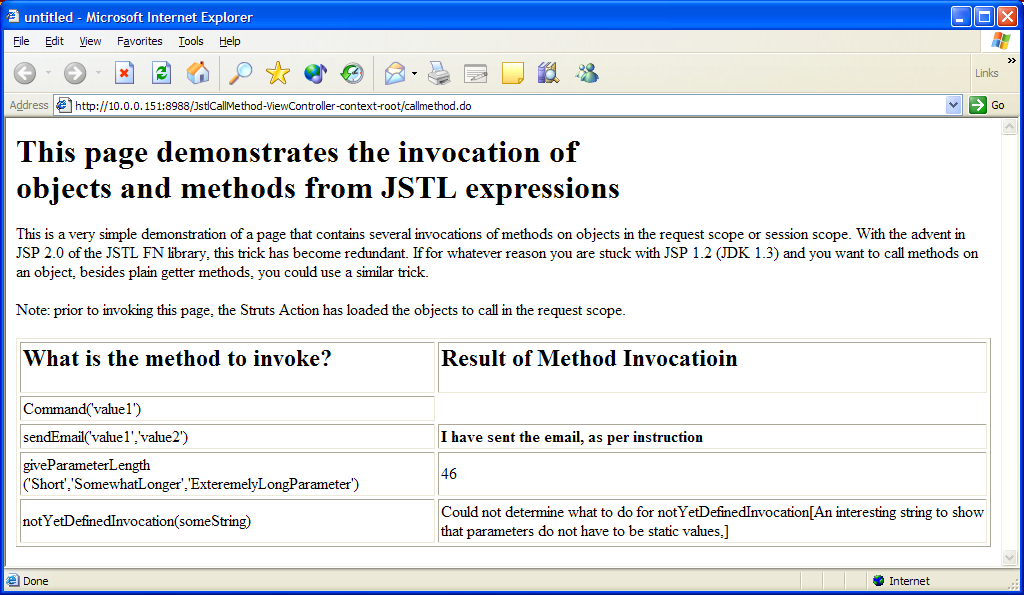The image size is (1024, 595).
Task: Open the Tools menu
Action: (x=190, y=41)
